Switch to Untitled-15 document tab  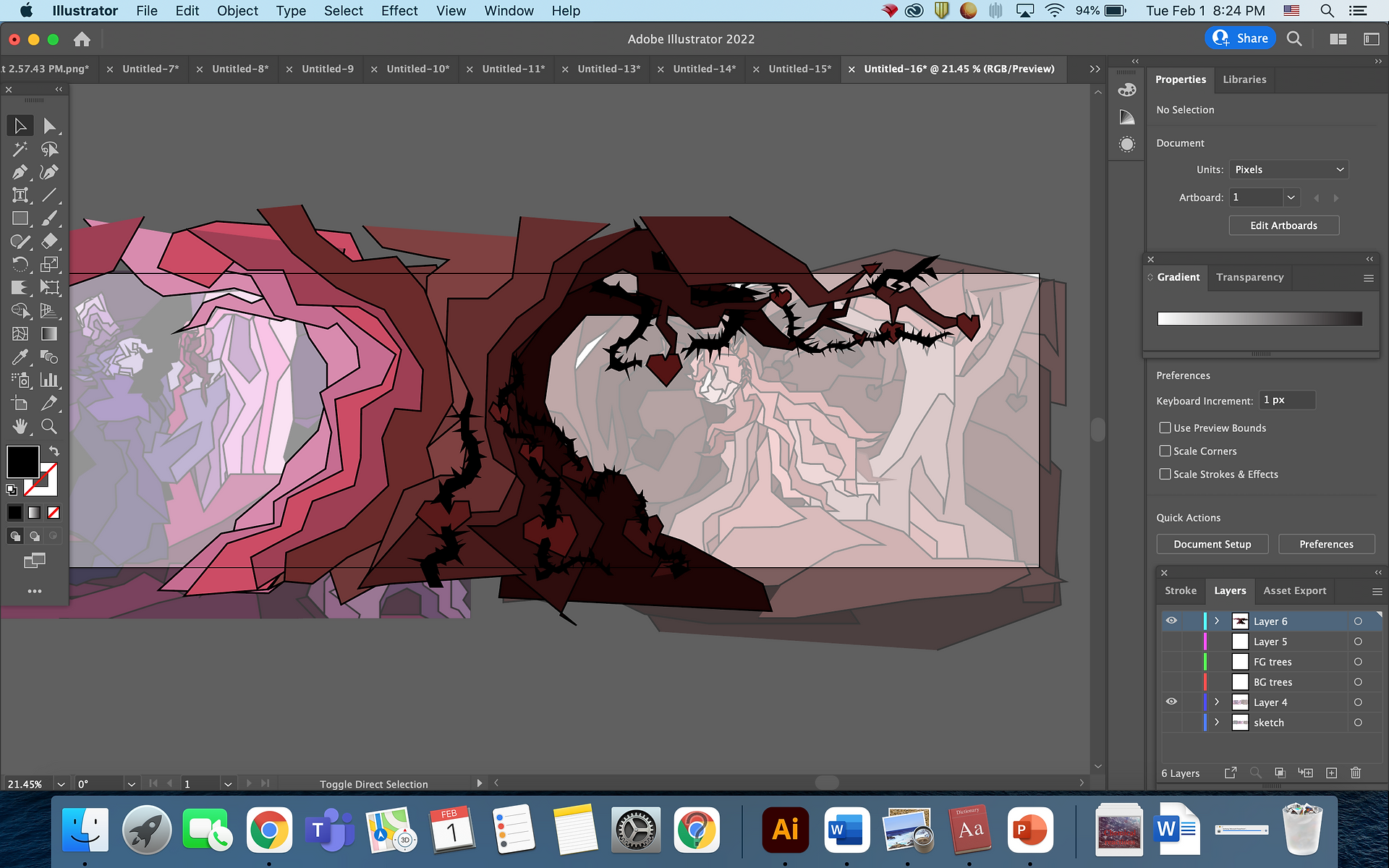[x=799, y=69]
